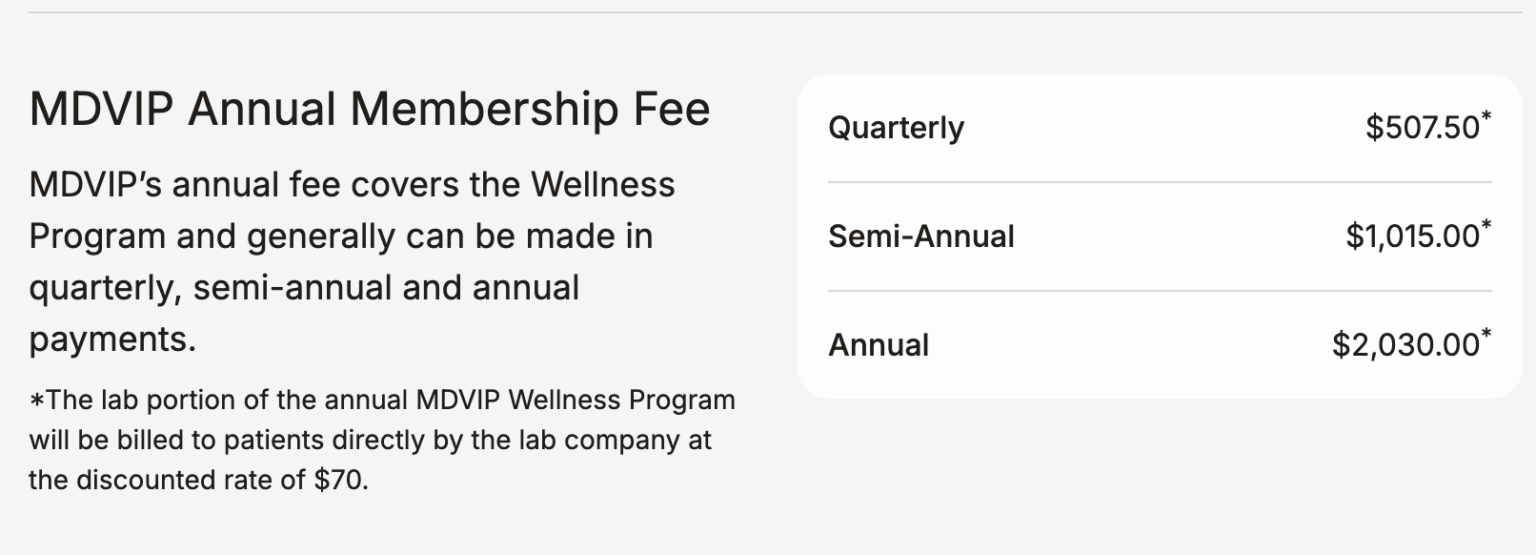Click the asterisk after $1,015.00
The image size is (1536, 555).
1486,226
